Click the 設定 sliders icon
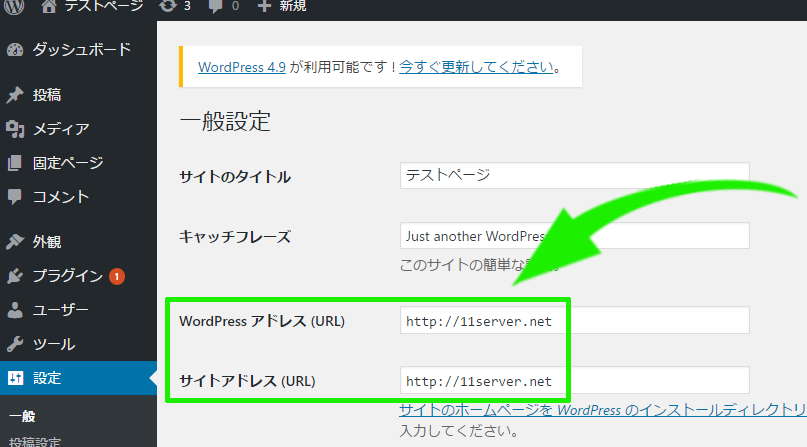The height and width of the screenshot is (447, 807). [15, 378]
